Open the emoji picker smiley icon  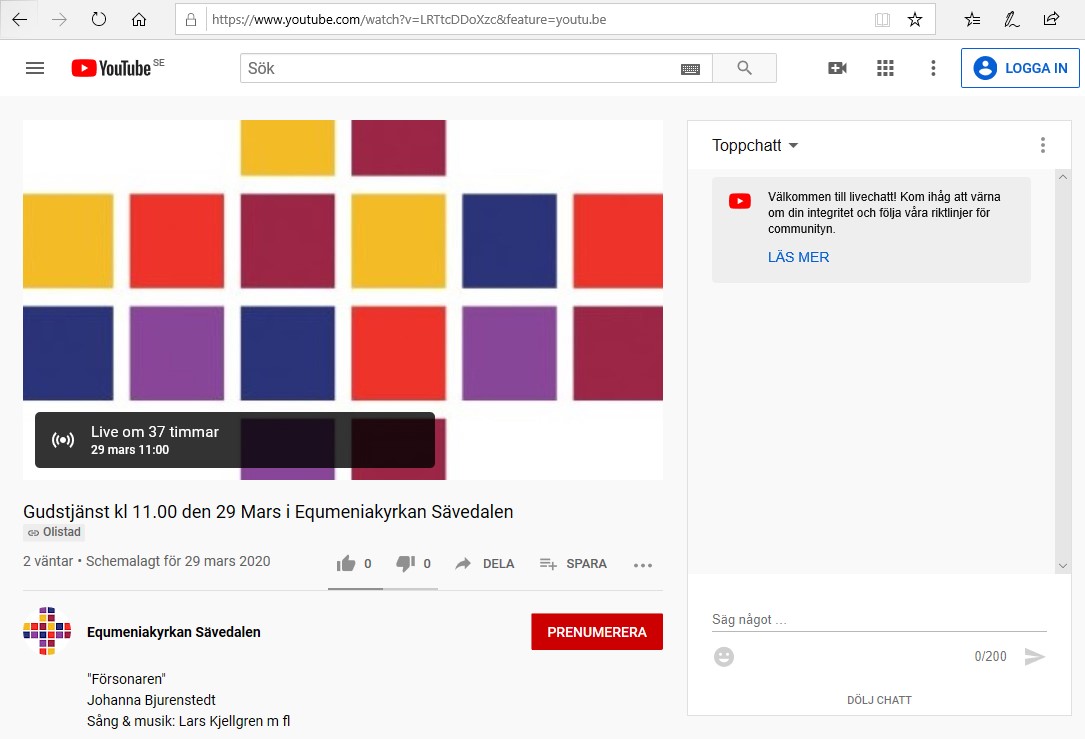pyautogui.click(x=724, y=656)
